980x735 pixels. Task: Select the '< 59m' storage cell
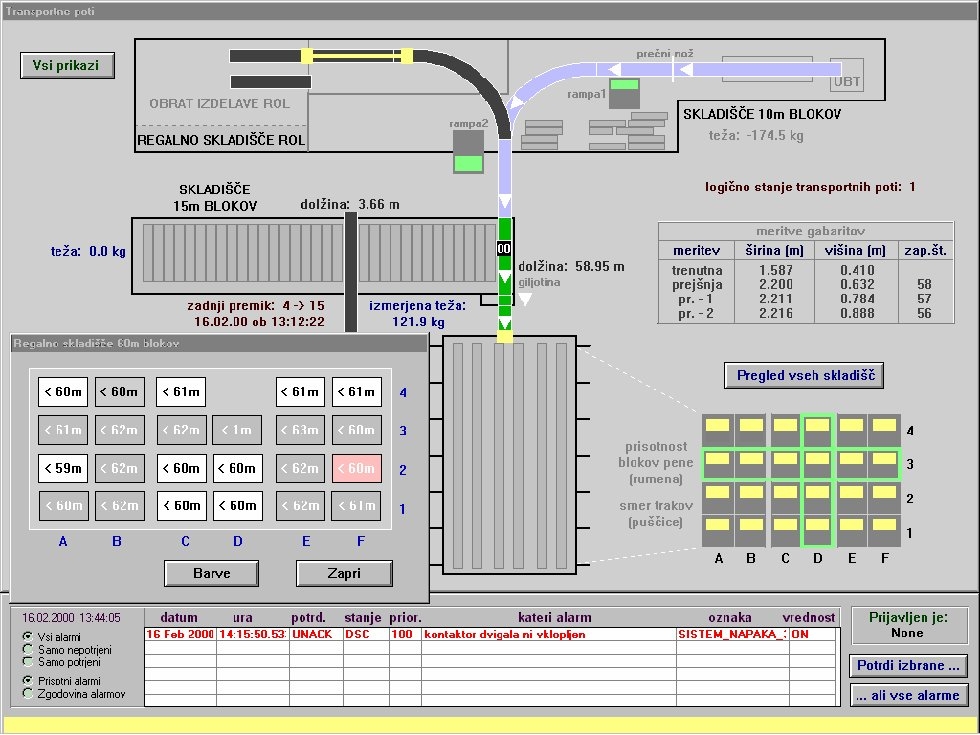click(63, 468)
